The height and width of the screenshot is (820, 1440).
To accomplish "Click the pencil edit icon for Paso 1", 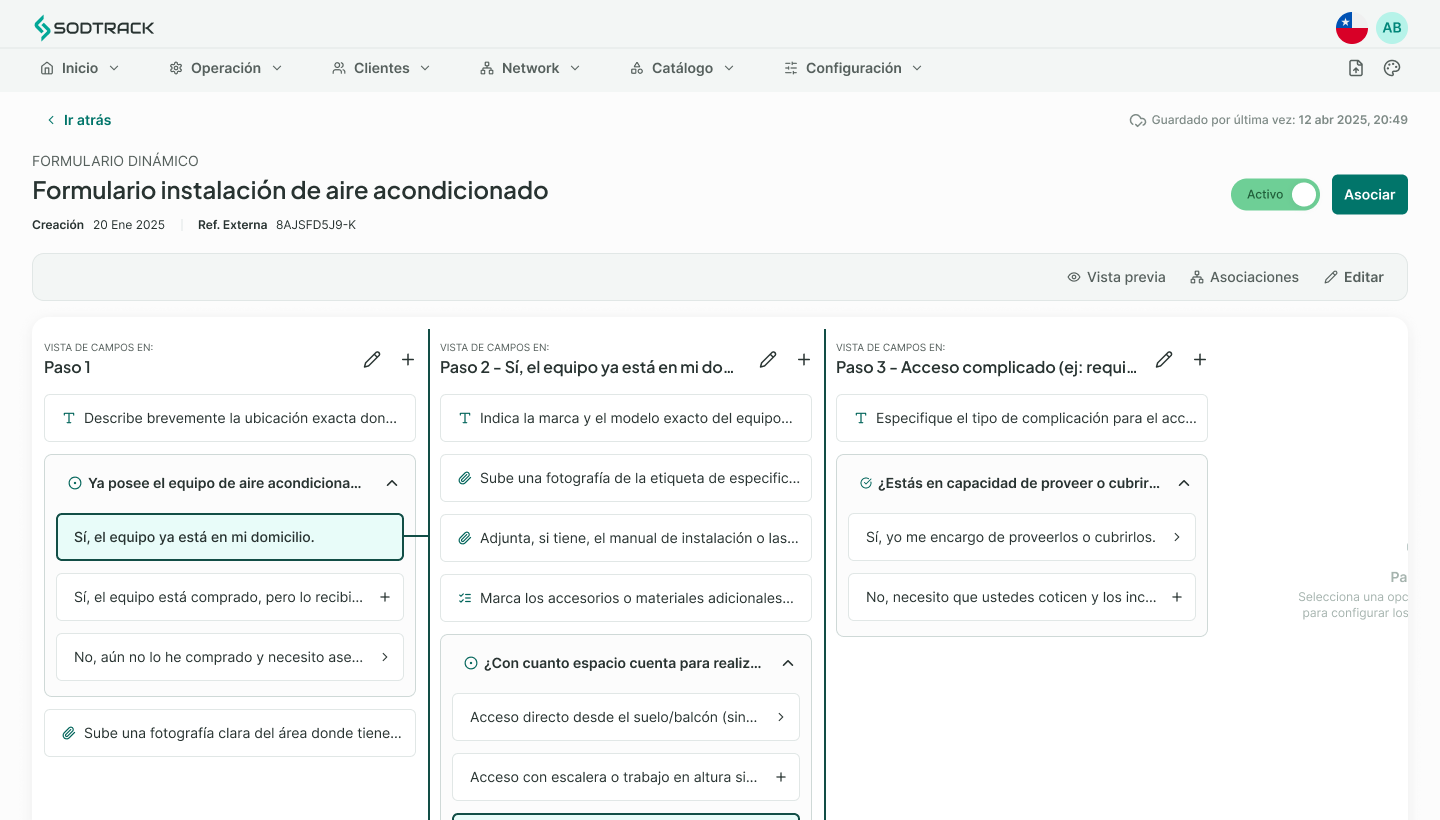I will click(x=372, y=359).
